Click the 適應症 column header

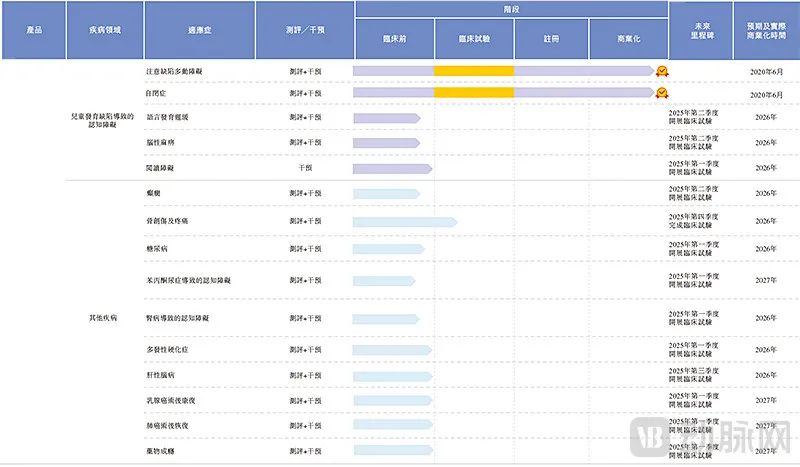click(199, 30)
